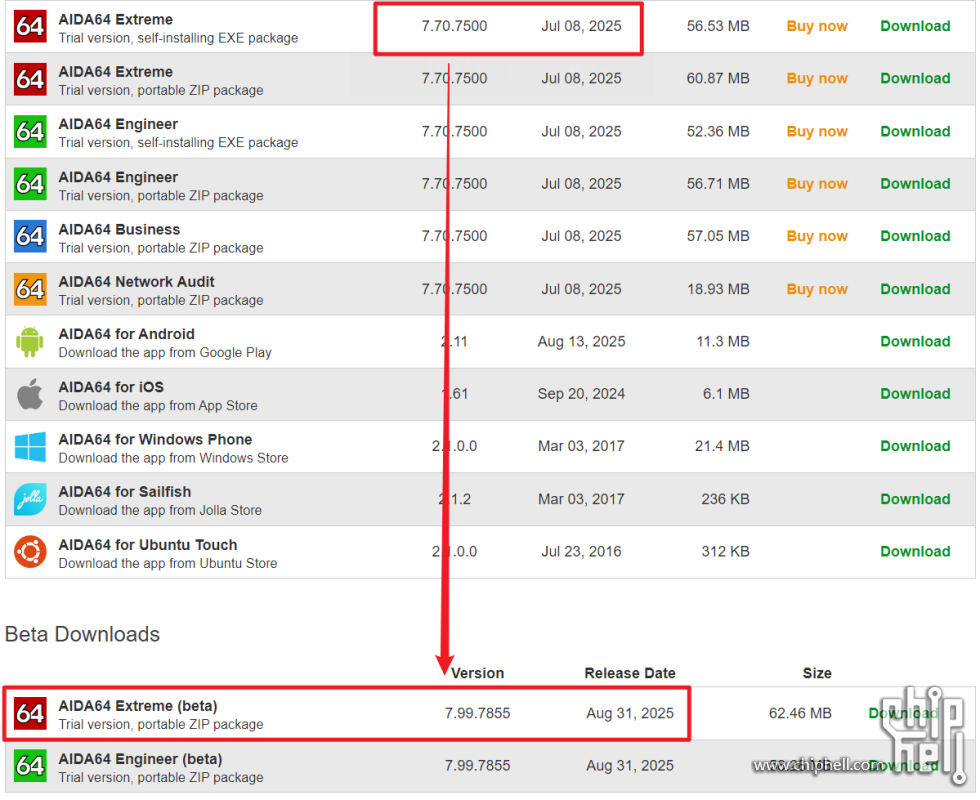Click the 'AIDA64 for iOS' product name
This screenshot has width=980, height=800.
point(111,388)
